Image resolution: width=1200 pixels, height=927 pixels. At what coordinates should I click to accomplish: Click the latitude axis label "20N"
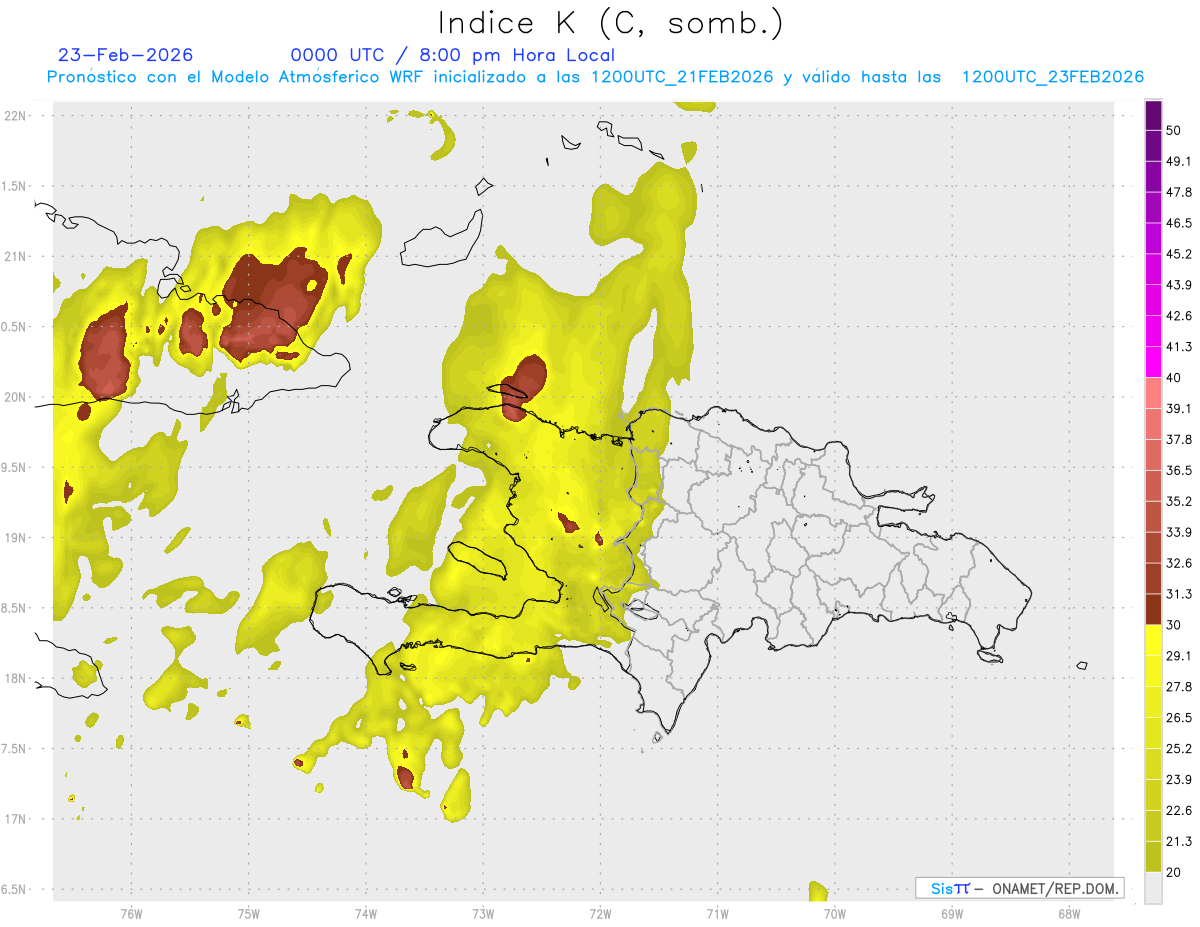pos(15,397)
